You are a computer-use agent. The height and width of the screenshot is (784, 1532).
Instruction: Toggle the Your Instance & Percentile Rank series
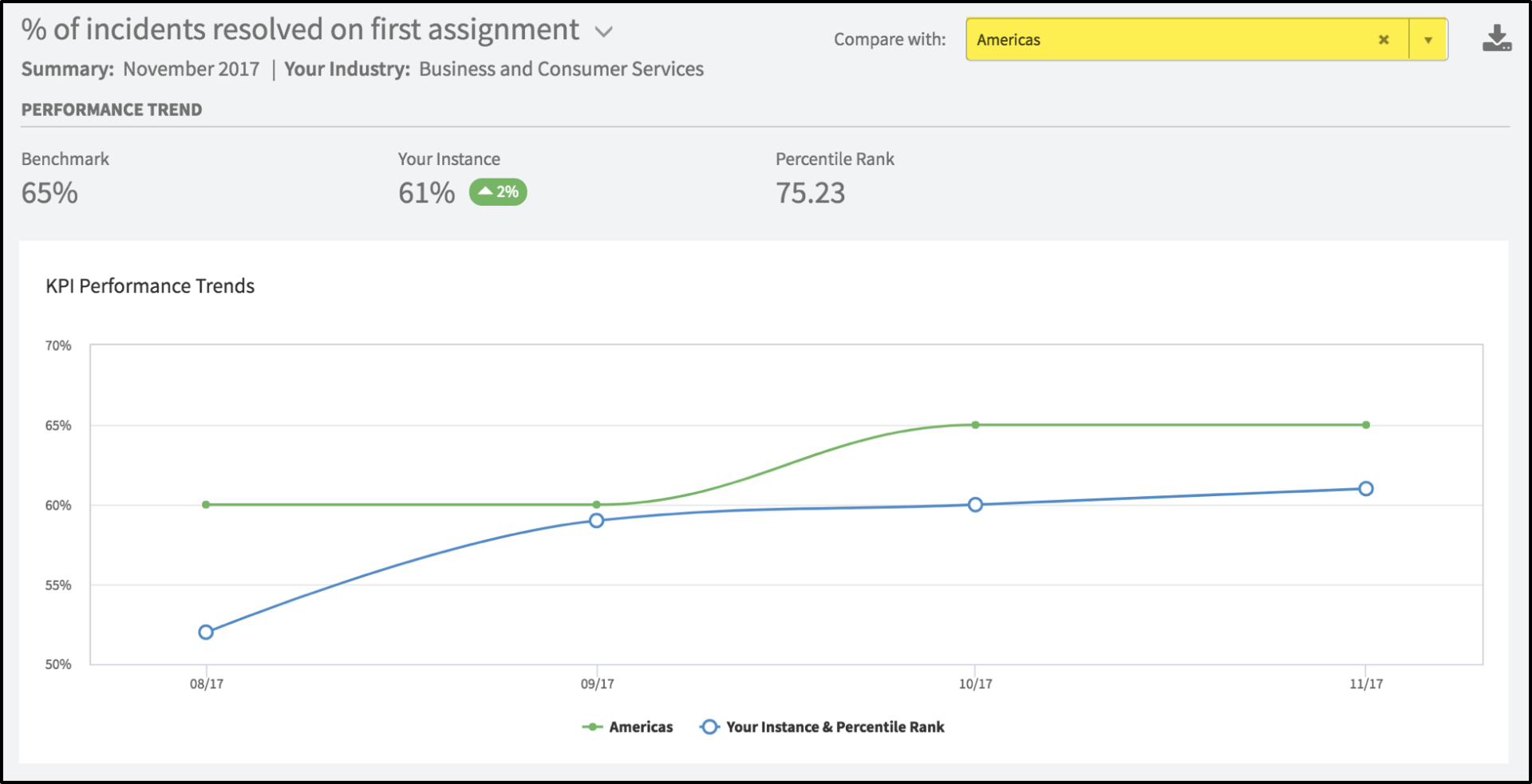(835, 727)
